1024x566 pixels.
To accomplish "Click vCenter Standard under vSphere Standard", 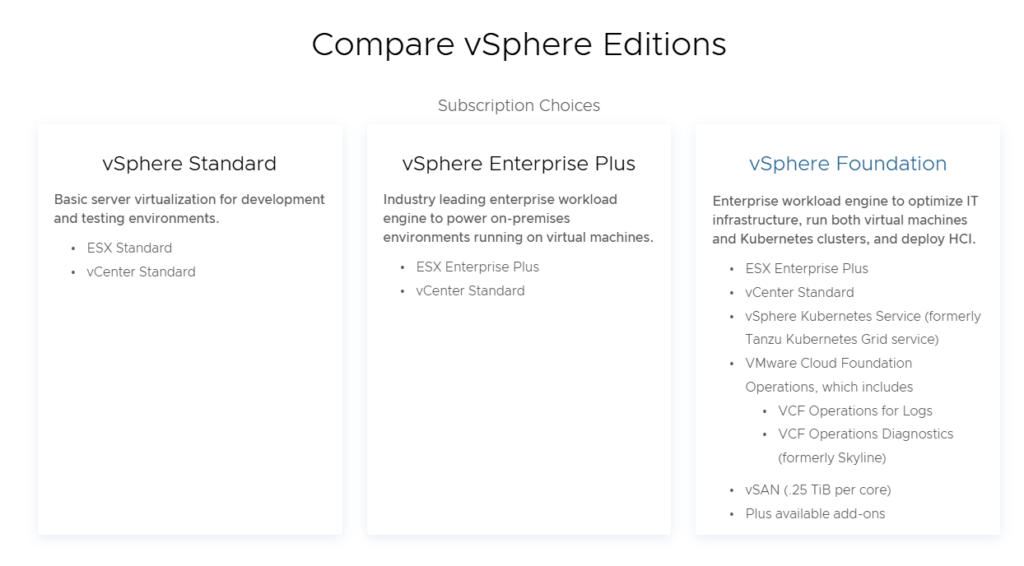I will [x=141, y=272].
